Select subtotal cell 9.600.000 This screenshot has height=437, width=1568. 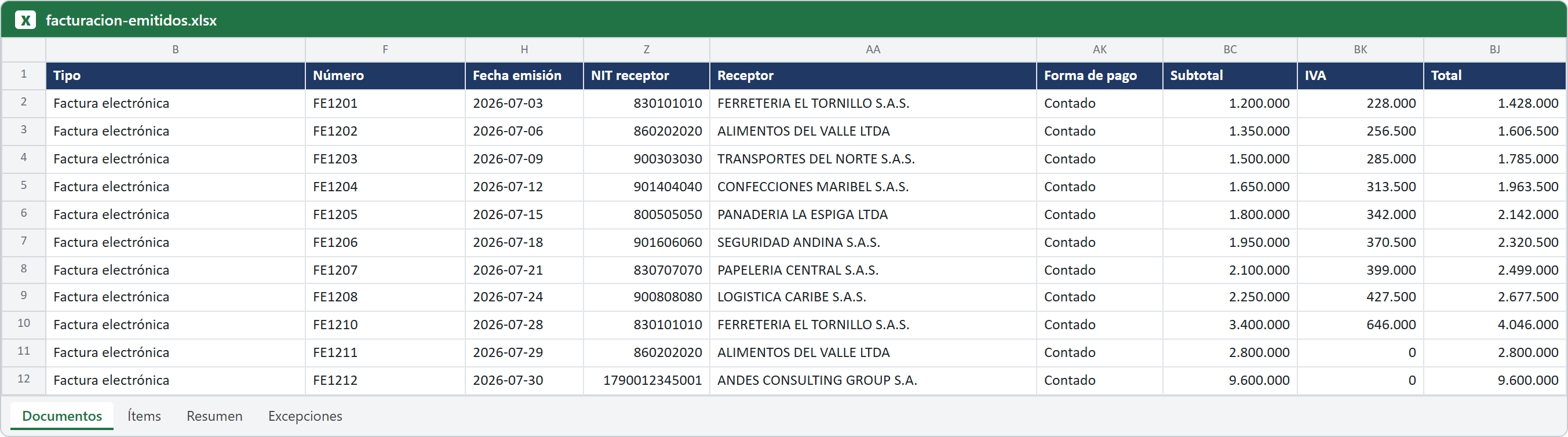click(x=1230, y=380)
